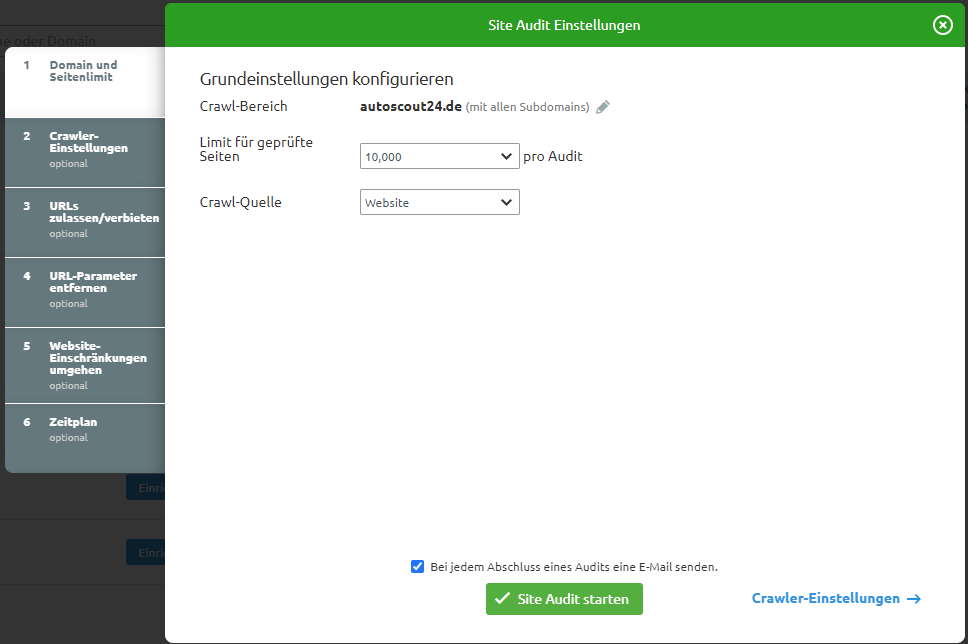The width and height of the screenshot is (968, 644).
Task: Click the white X close icon in green header
Action: (942, 25)
